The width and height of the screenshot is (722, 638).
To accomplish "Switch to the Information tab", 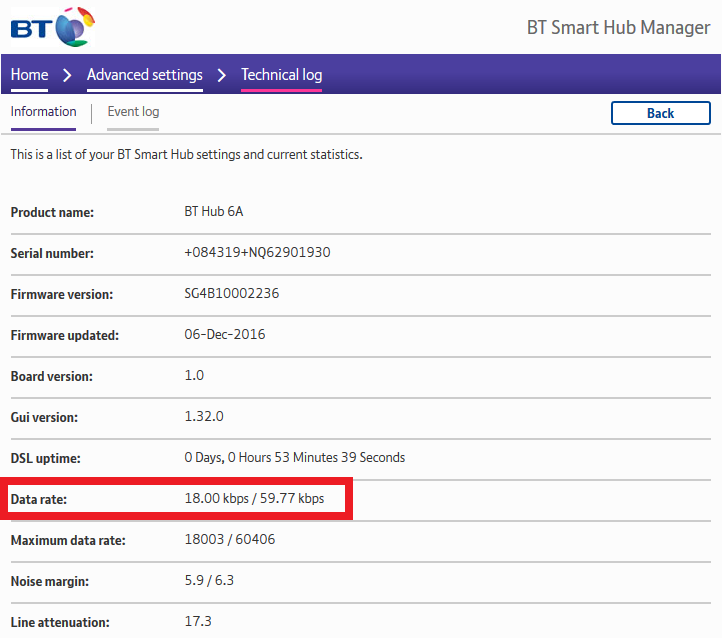I will 43,111.
